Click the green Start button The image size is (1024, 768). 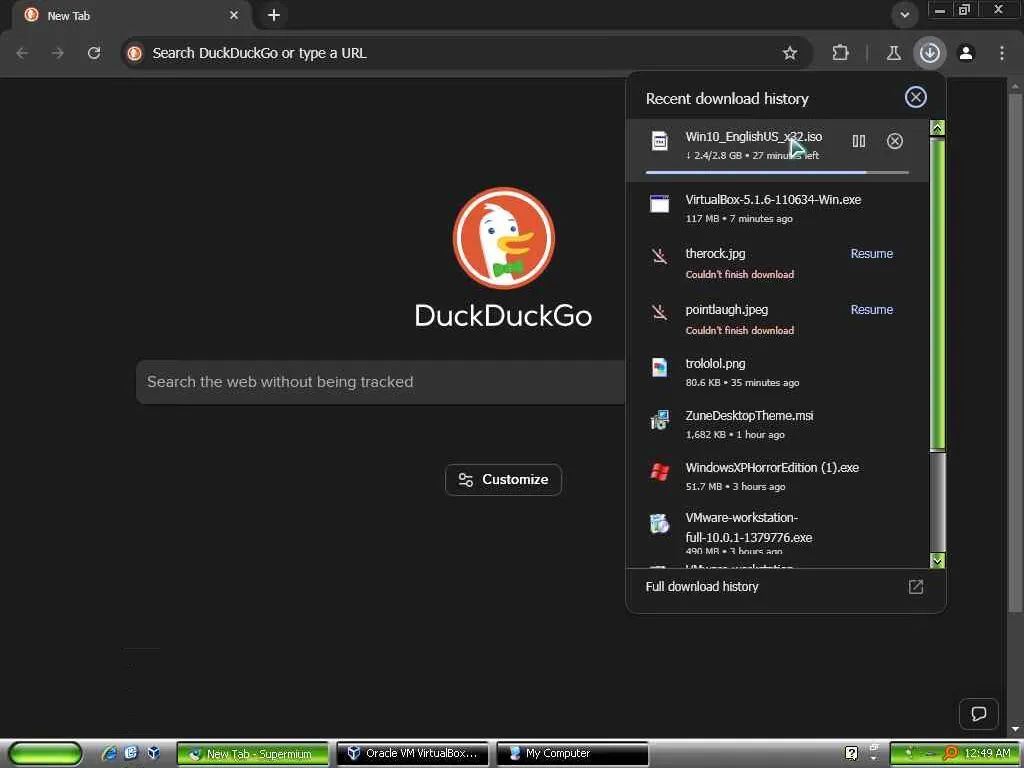(x=46, y=753)
